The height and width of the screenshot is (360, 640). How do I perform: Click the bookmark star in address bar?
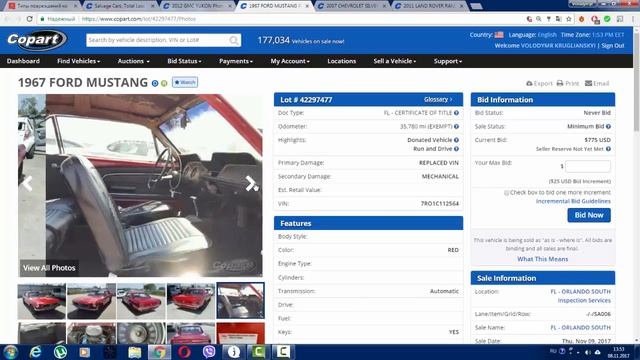(569, 19)
